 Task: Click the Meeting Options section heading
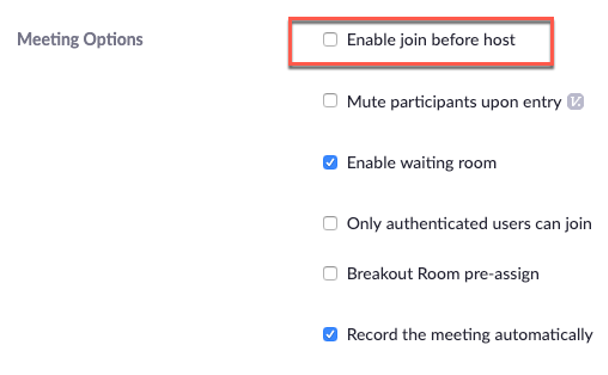[80, 40]
